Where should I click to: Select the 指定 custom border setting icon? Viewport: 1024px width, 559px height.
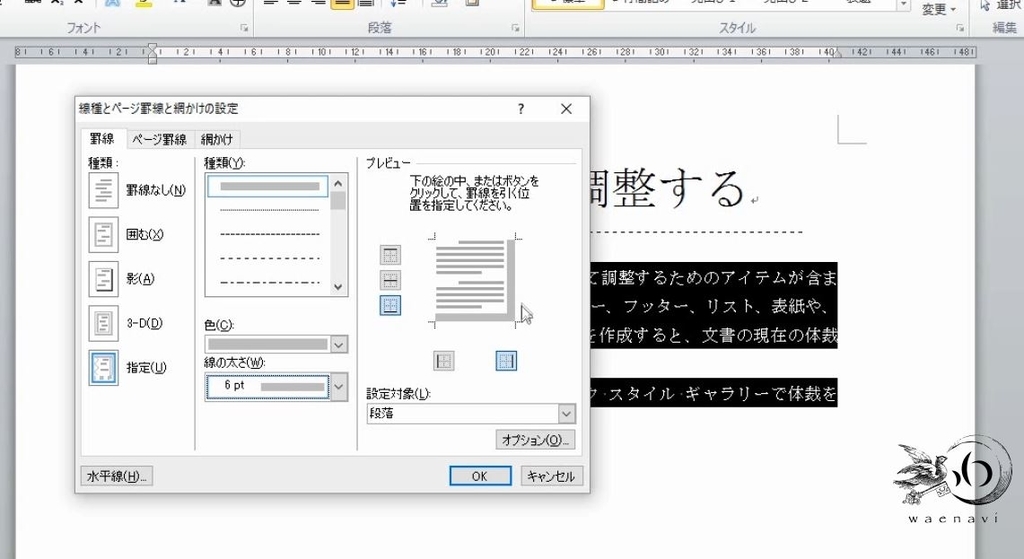click(103, 368)
